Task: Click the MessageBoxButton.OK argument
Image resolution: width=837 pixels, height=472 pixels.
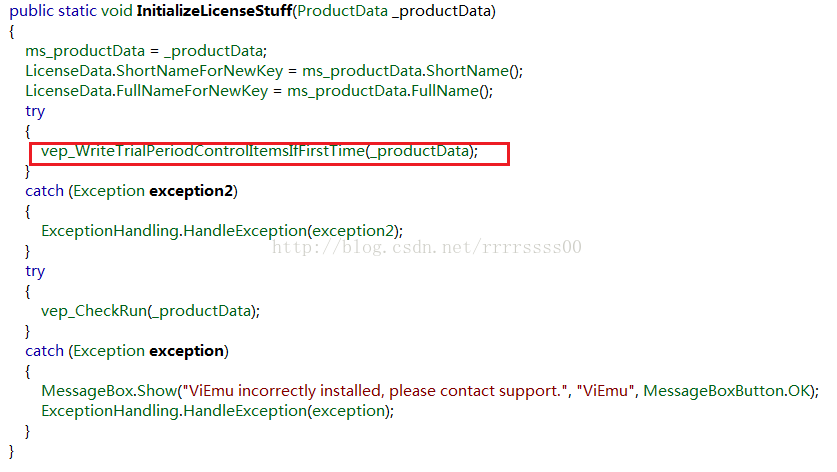Action: click(x=727, y=391)
